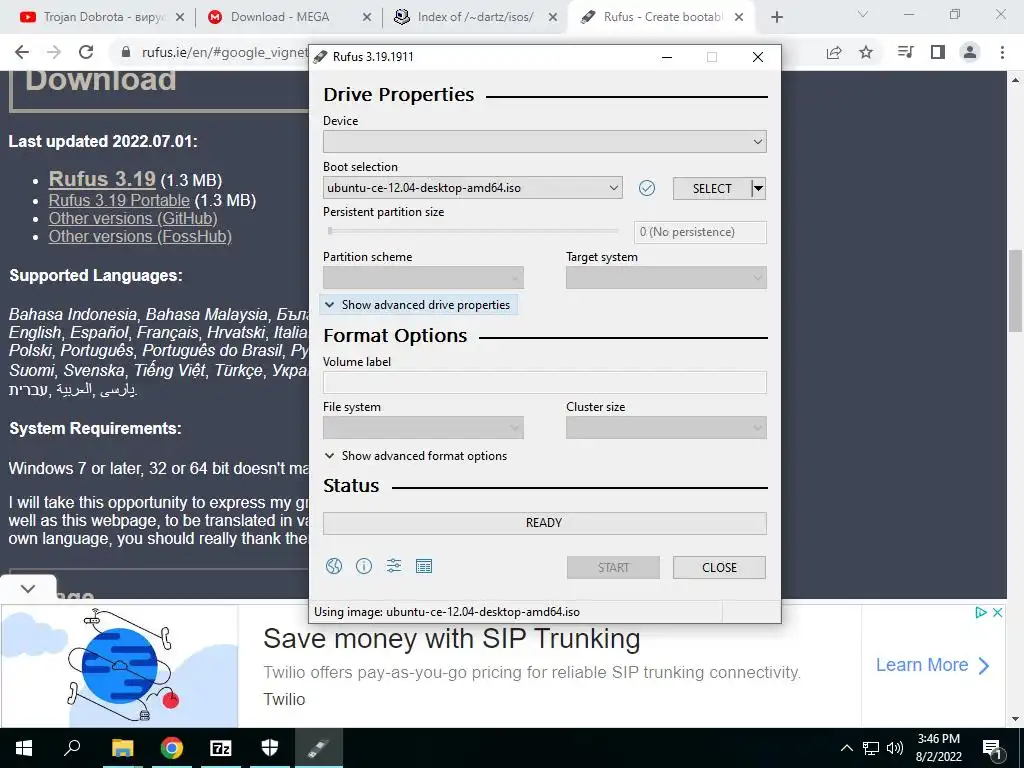Open the SELECT button split arrow
The height and width of the screenshot is (768, 1024).
(x=758, y=189)
